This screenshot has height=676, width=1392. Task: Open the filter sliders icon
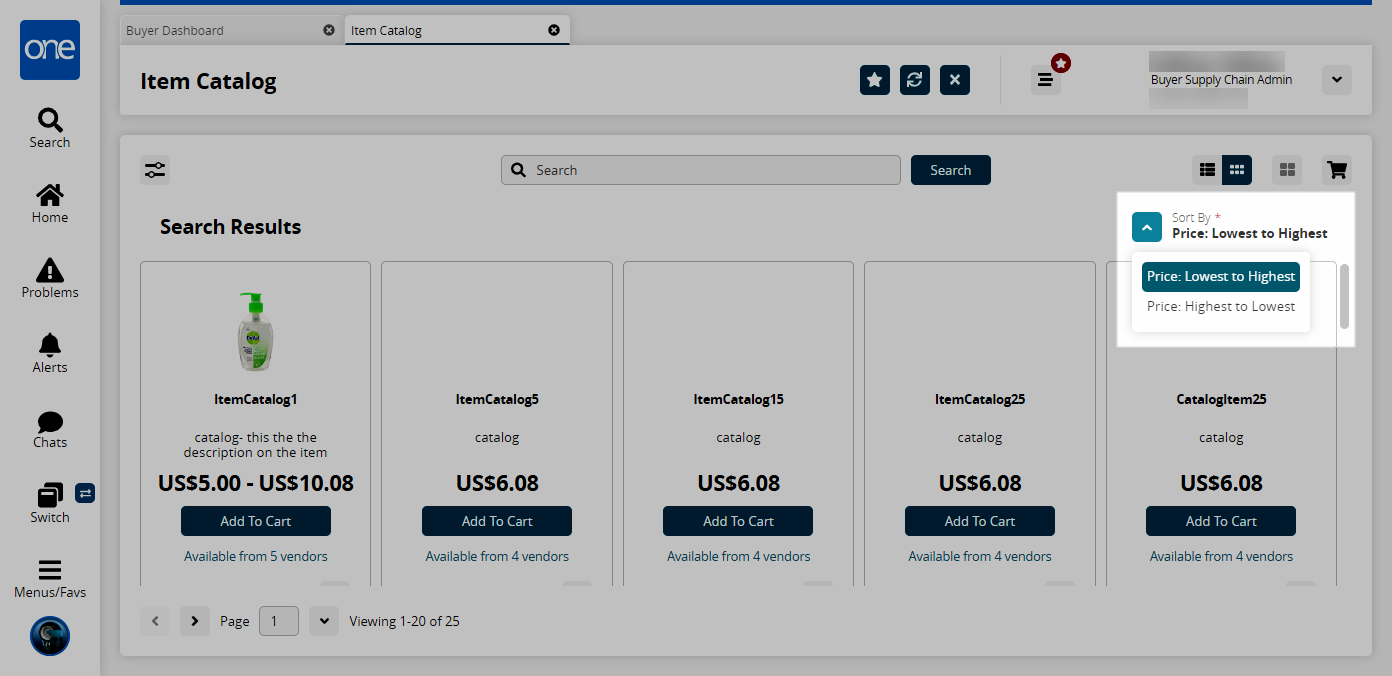coord(155,170)
